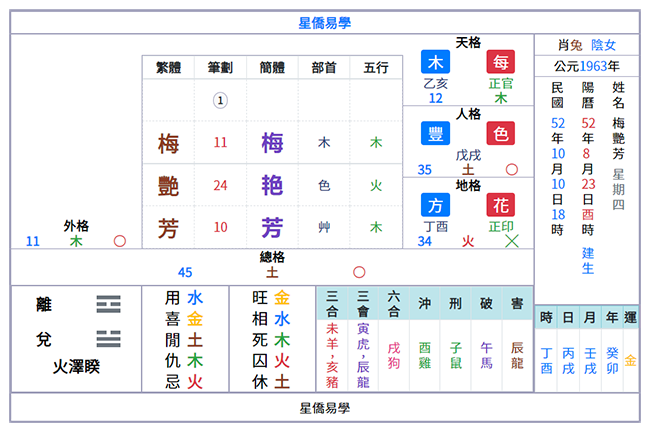The image size is (650, 432).
Task: Click stroke count 24
Action: click(220, 185)
